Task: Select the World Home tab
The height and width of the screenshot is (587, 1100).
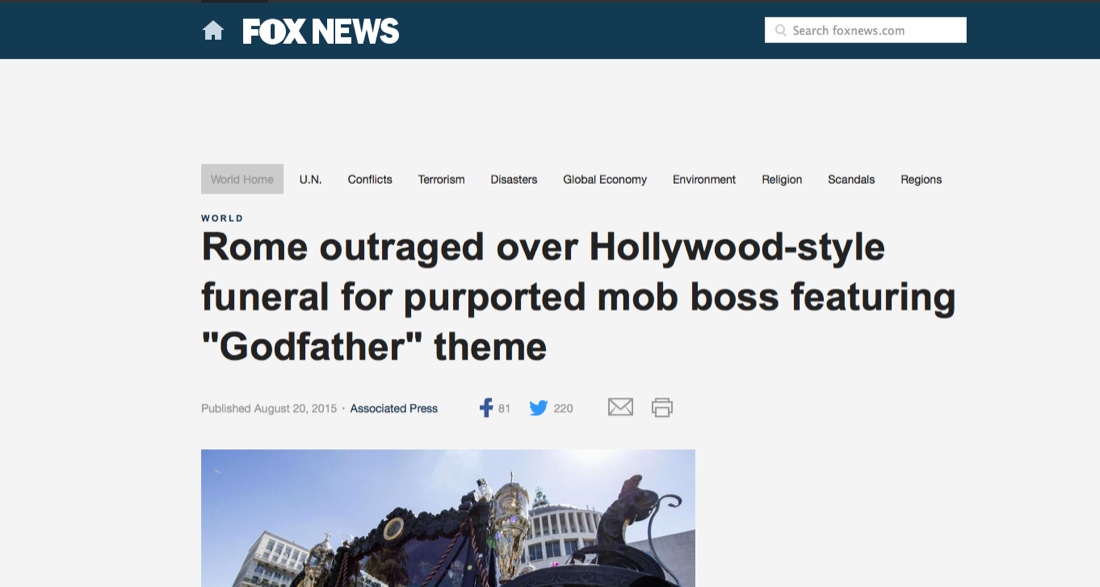Action: [x=242, y=179]
